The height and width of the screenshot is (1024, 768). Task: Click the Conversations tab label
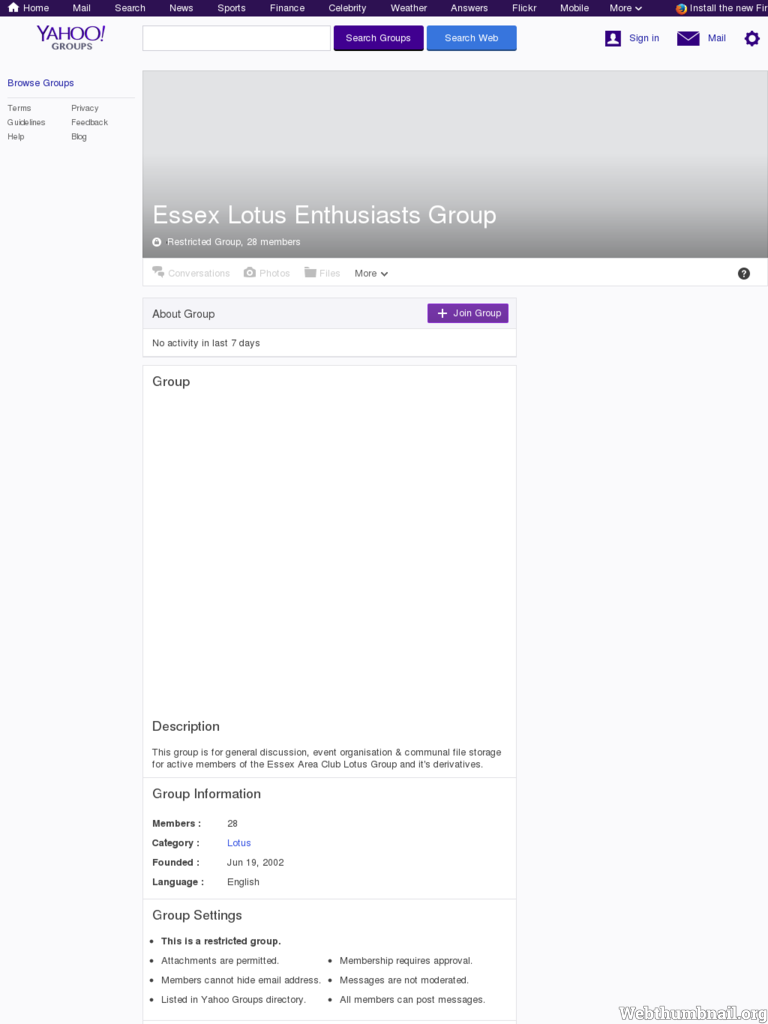coord(199,274)
